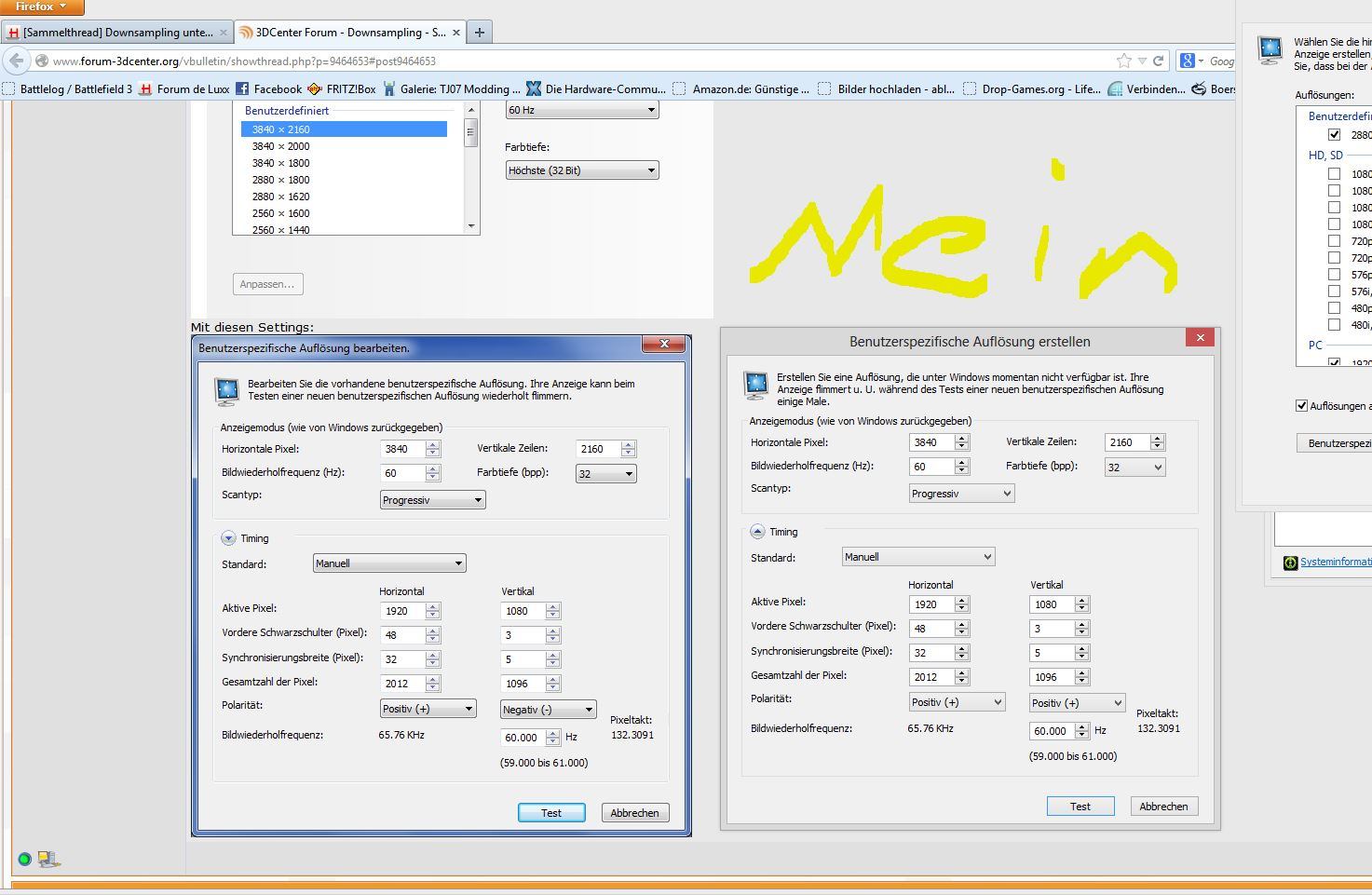Open a new tab with plus button
Viewport: 1372px width, 895px height.
pyautogui.click(x=480, y=32)
